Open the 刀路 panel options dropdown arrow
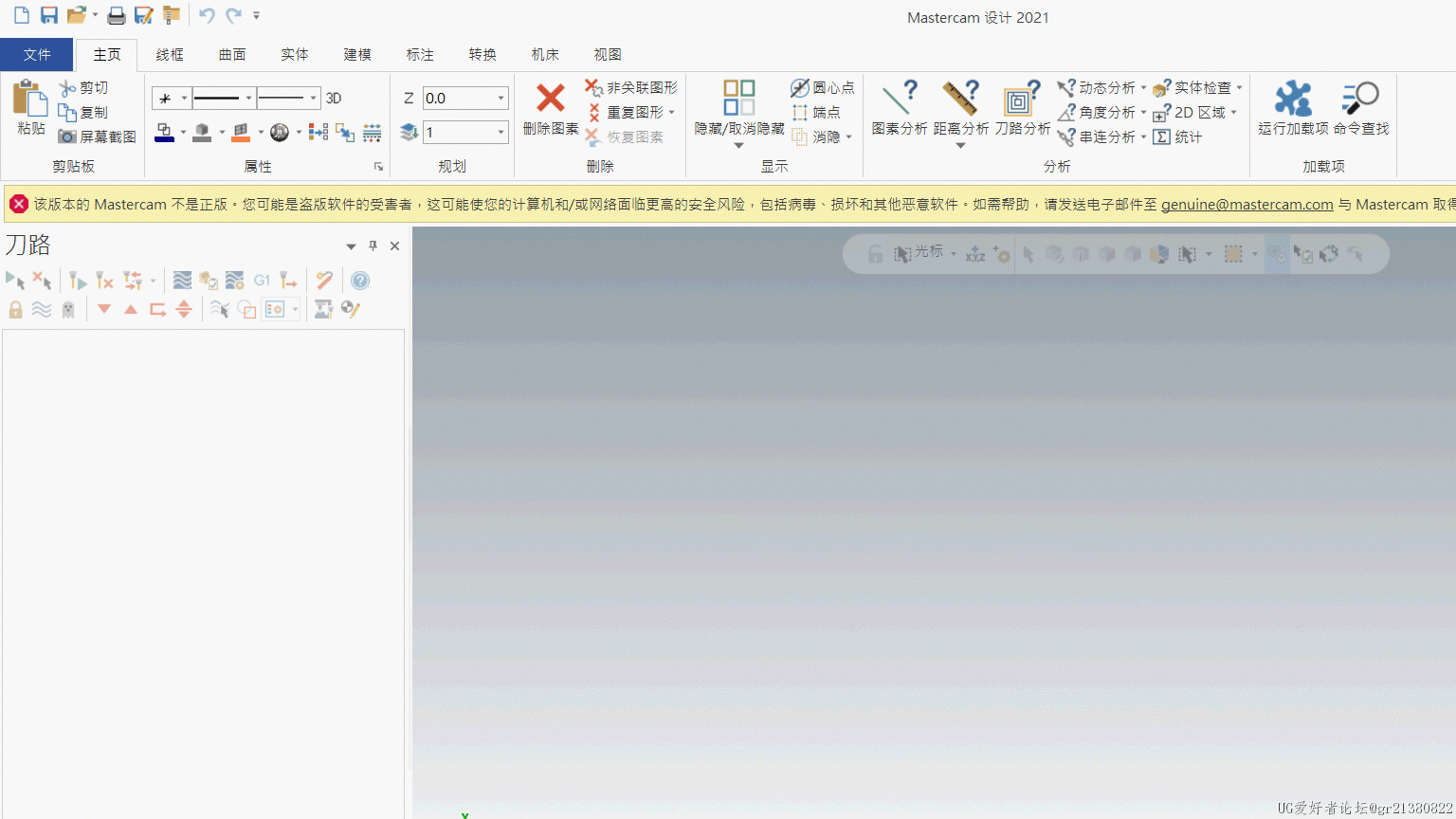Image resolution: width=1456 pixels, height=819 pixels. tap(351, 246)
